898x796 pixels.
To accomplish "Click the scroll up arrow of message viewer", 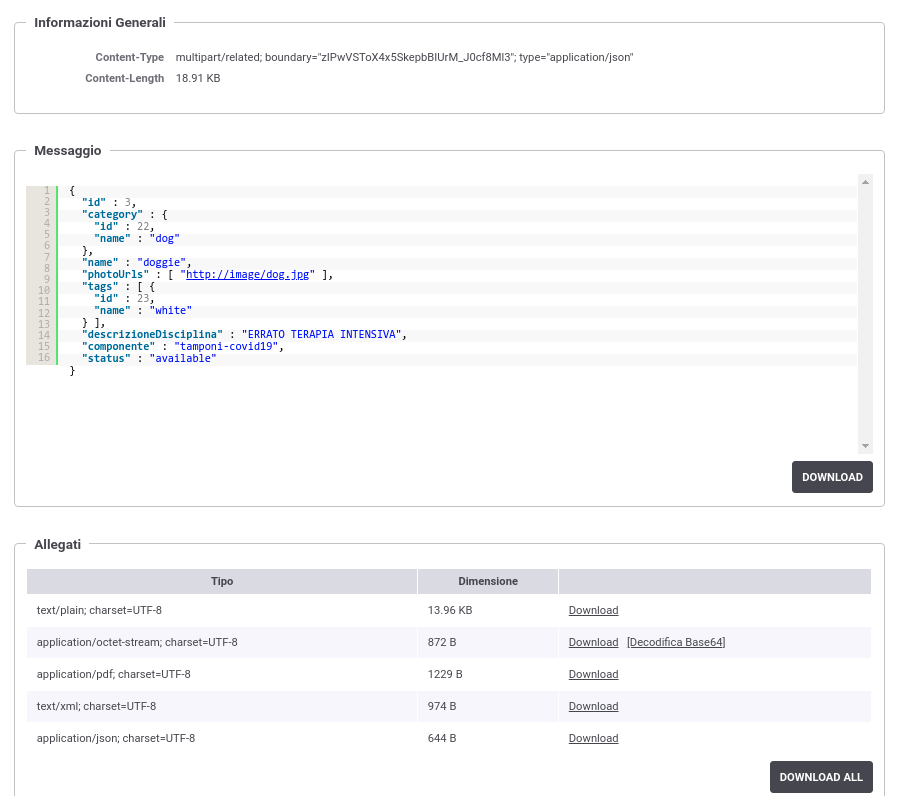I will click(865, 182).
